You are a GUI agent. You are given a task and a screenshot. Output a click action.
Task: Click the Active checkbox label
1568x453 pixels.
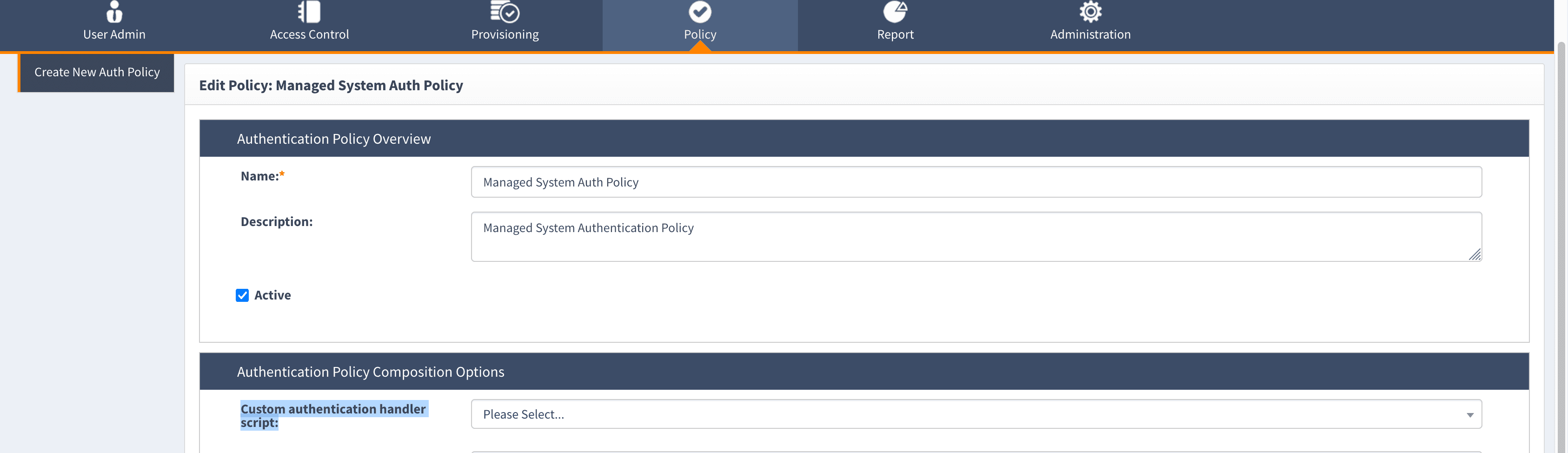tap(272, 295)
